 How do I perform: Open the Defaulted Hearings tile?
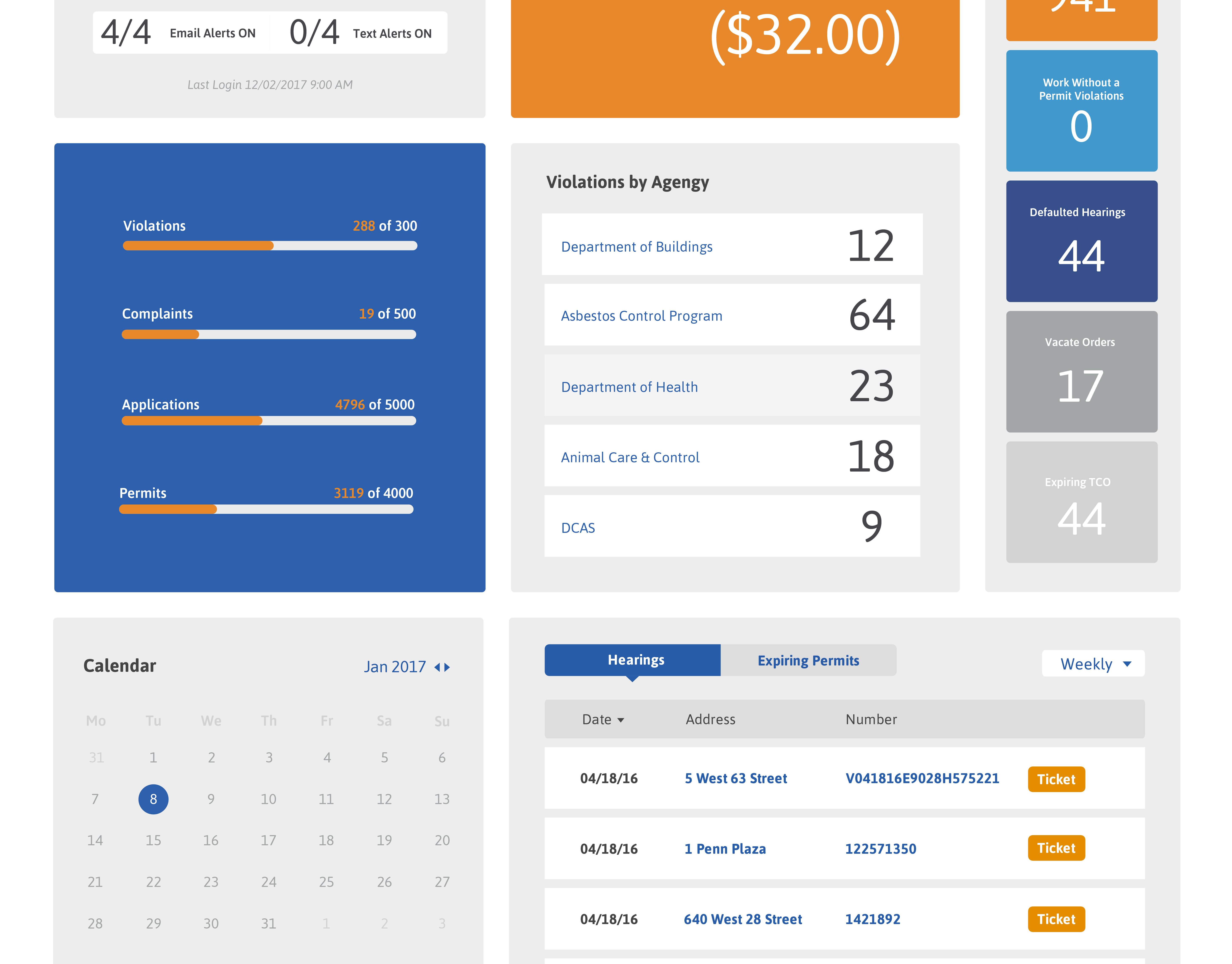pos(1081,241)
